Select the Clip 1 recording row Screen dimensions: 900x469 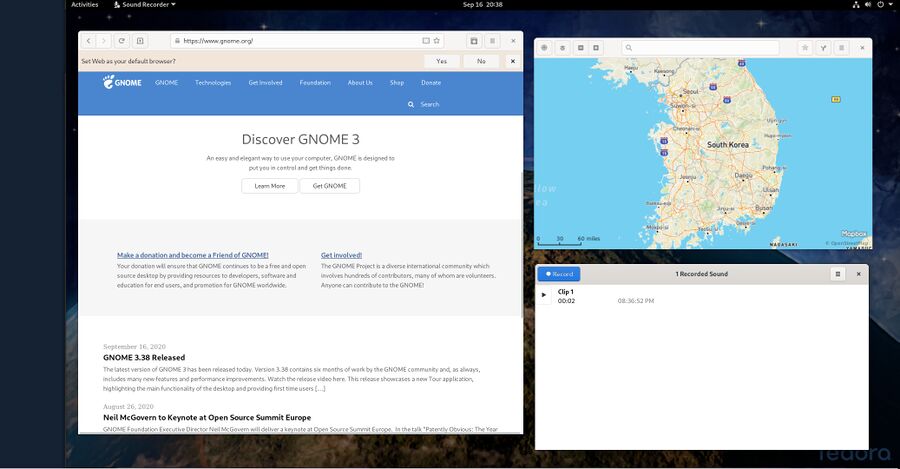pos(701,296)
